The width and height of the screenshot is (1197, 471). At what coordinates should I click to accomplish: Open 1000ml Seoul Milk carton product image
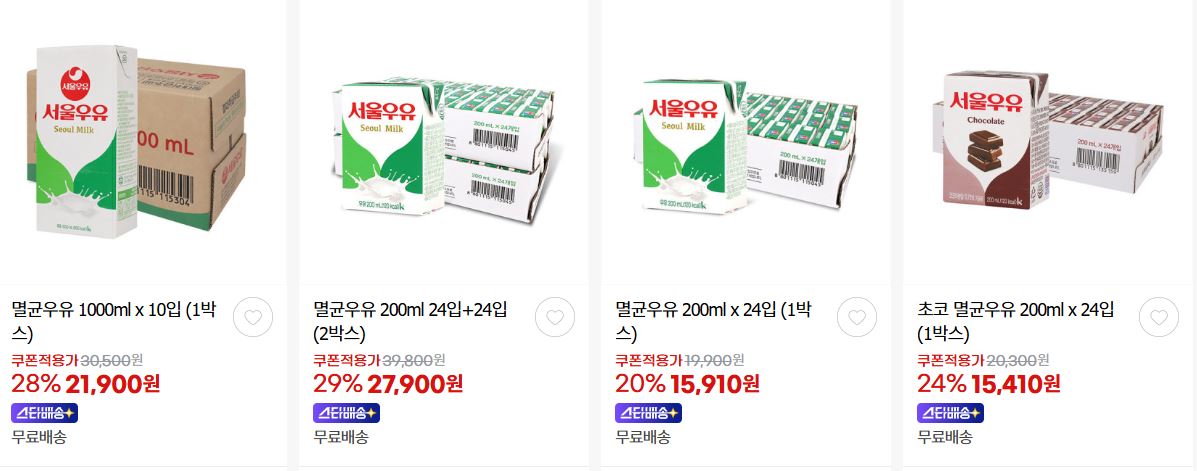click(136, 141)
